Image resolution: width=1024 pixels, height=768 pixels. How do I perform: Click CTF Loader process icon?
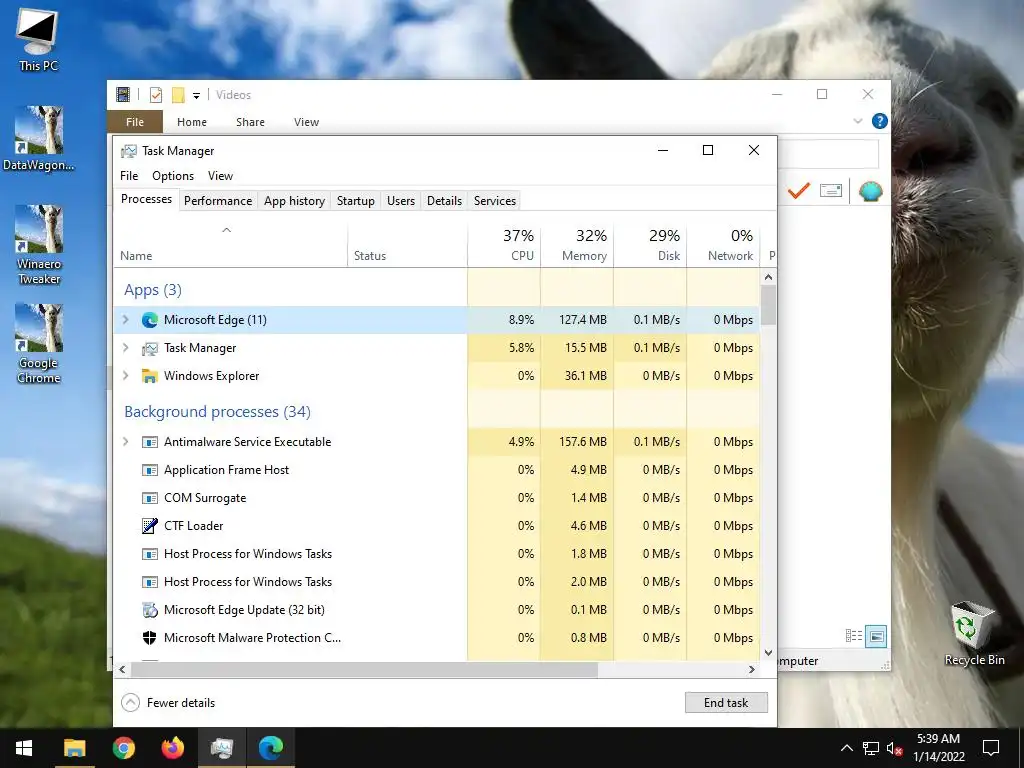(x=150, y=526)
